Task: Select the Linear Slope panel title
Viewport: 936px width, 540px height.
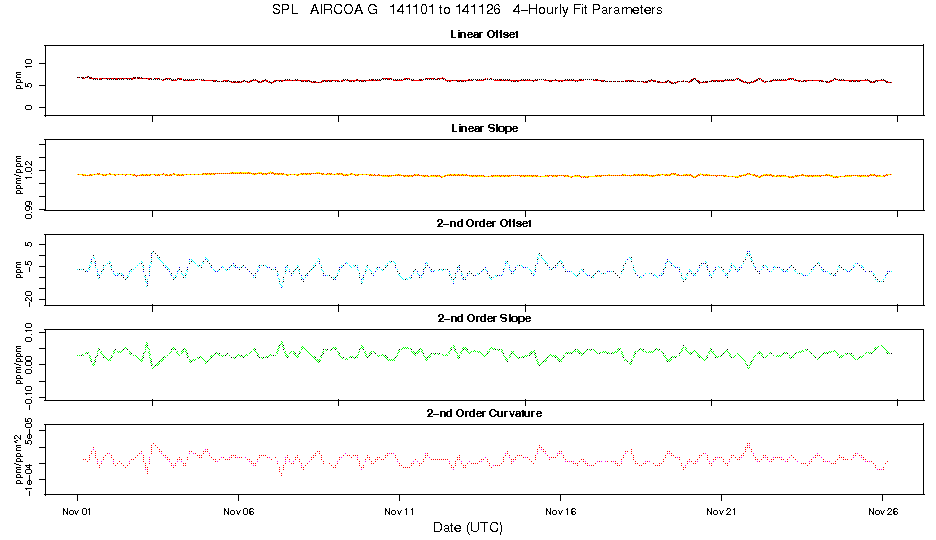Action: coord(484,128)
